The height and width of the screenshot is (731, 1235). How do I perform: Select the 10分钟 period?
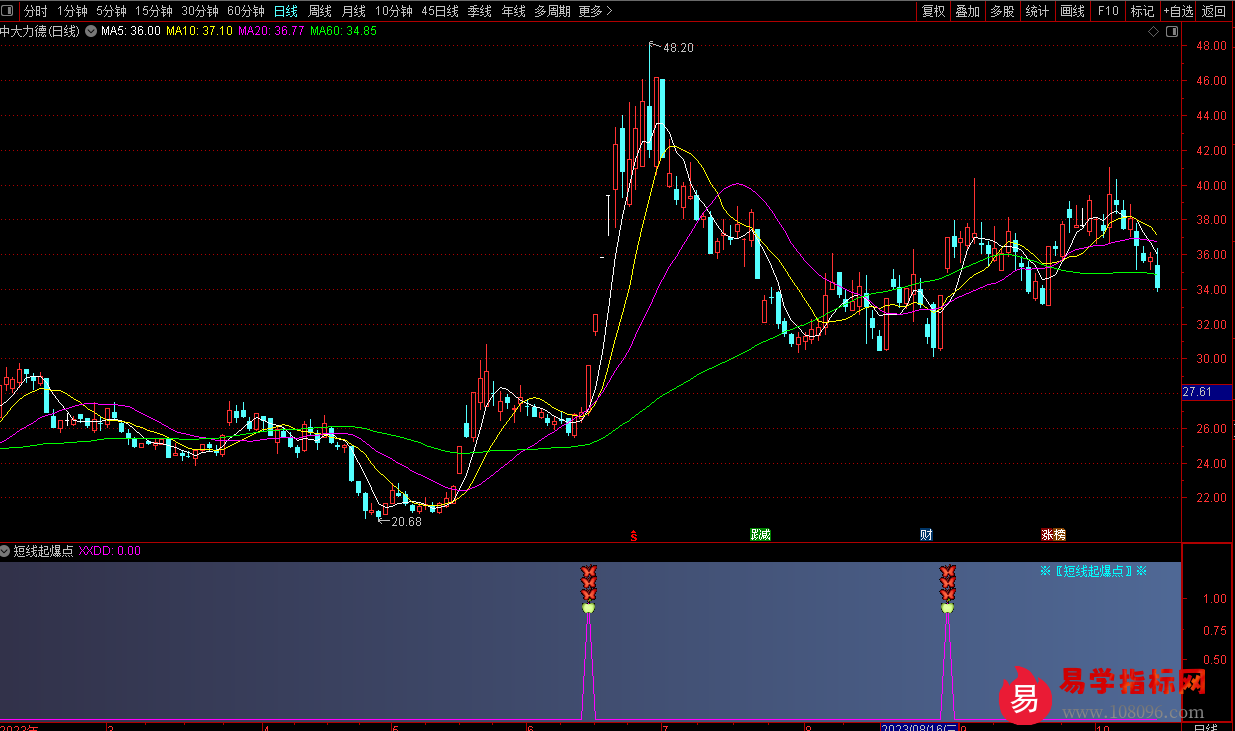pos(394,11)
